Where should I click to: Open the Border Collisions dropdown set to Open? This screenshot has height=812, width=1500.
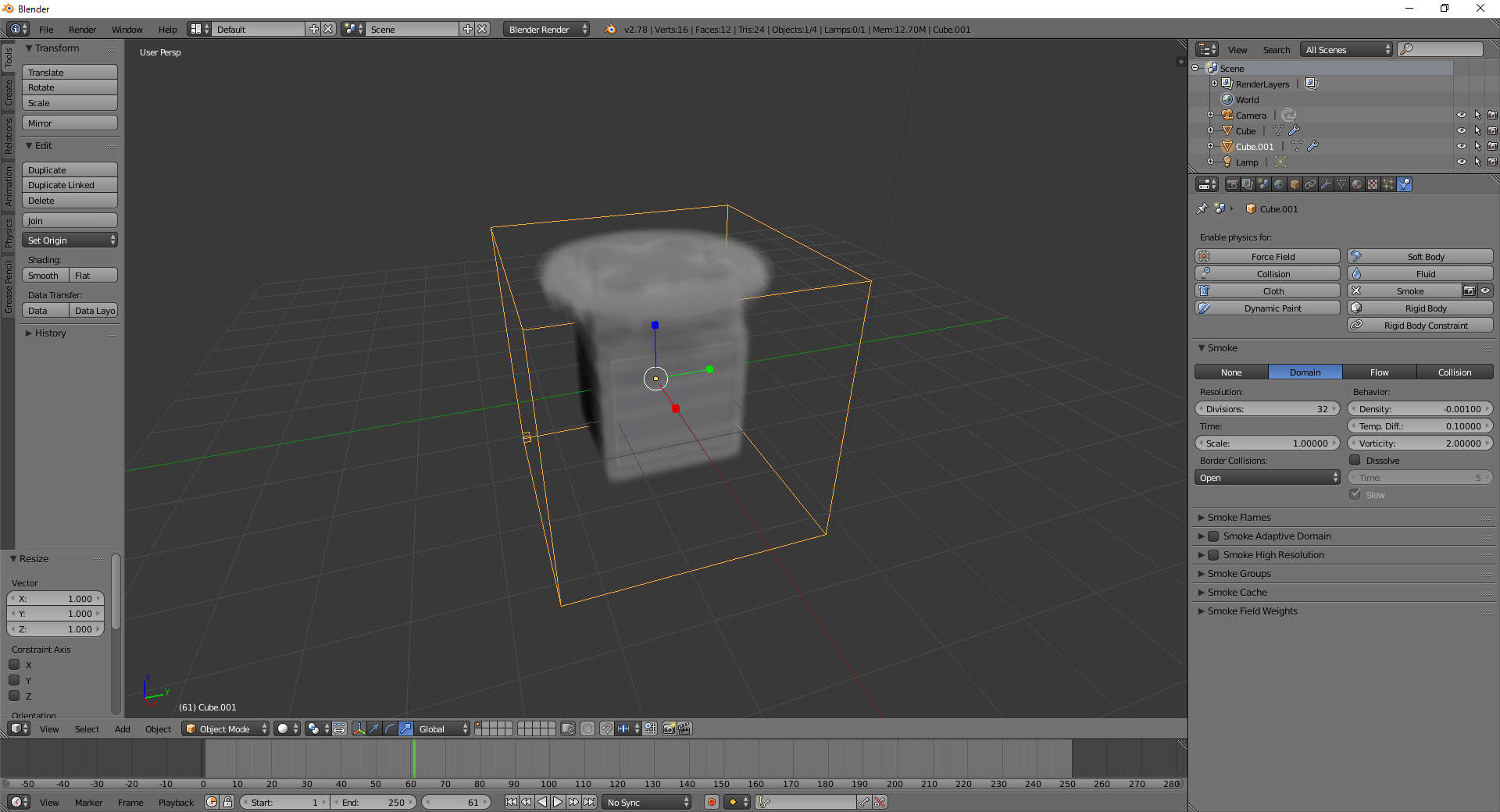pyautogui.click(x=1266, y=478)
